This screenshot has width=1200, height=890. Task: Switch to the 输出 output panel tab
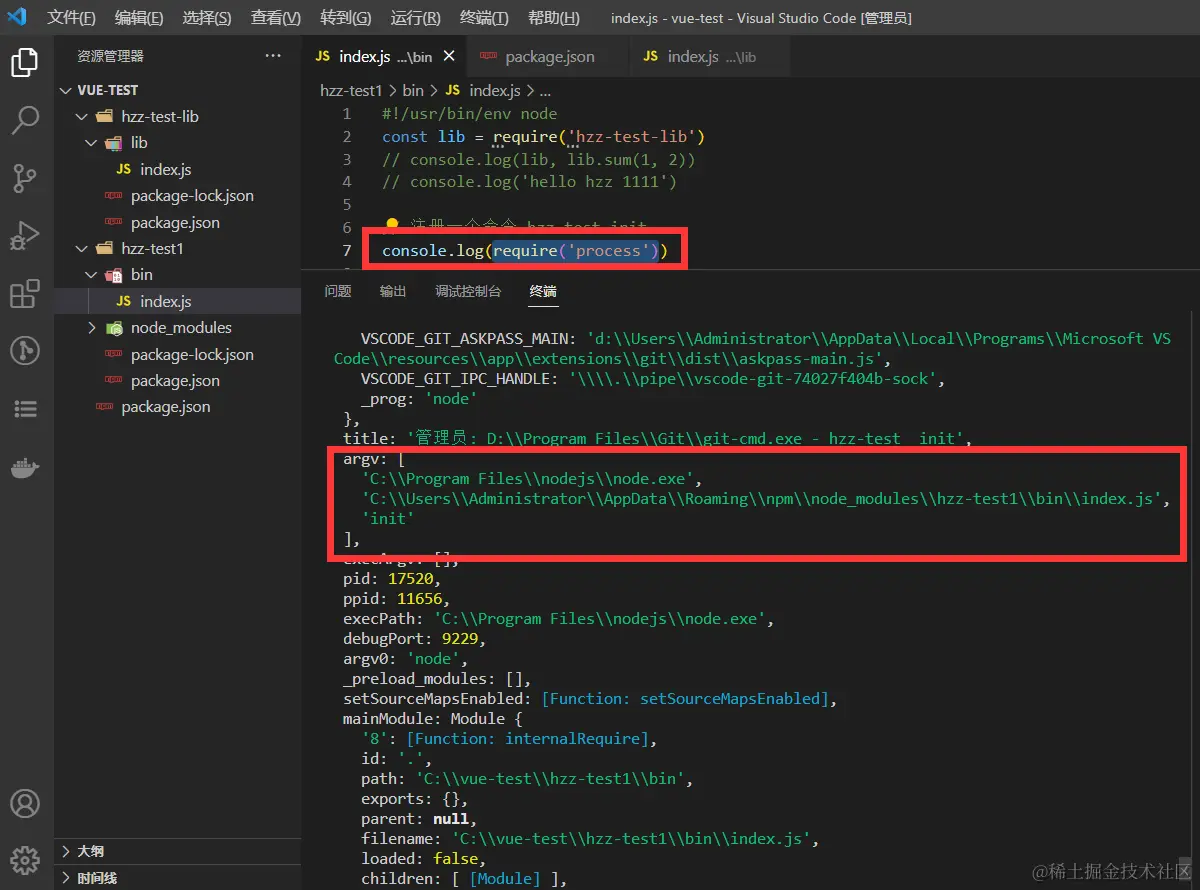(393, 291)
